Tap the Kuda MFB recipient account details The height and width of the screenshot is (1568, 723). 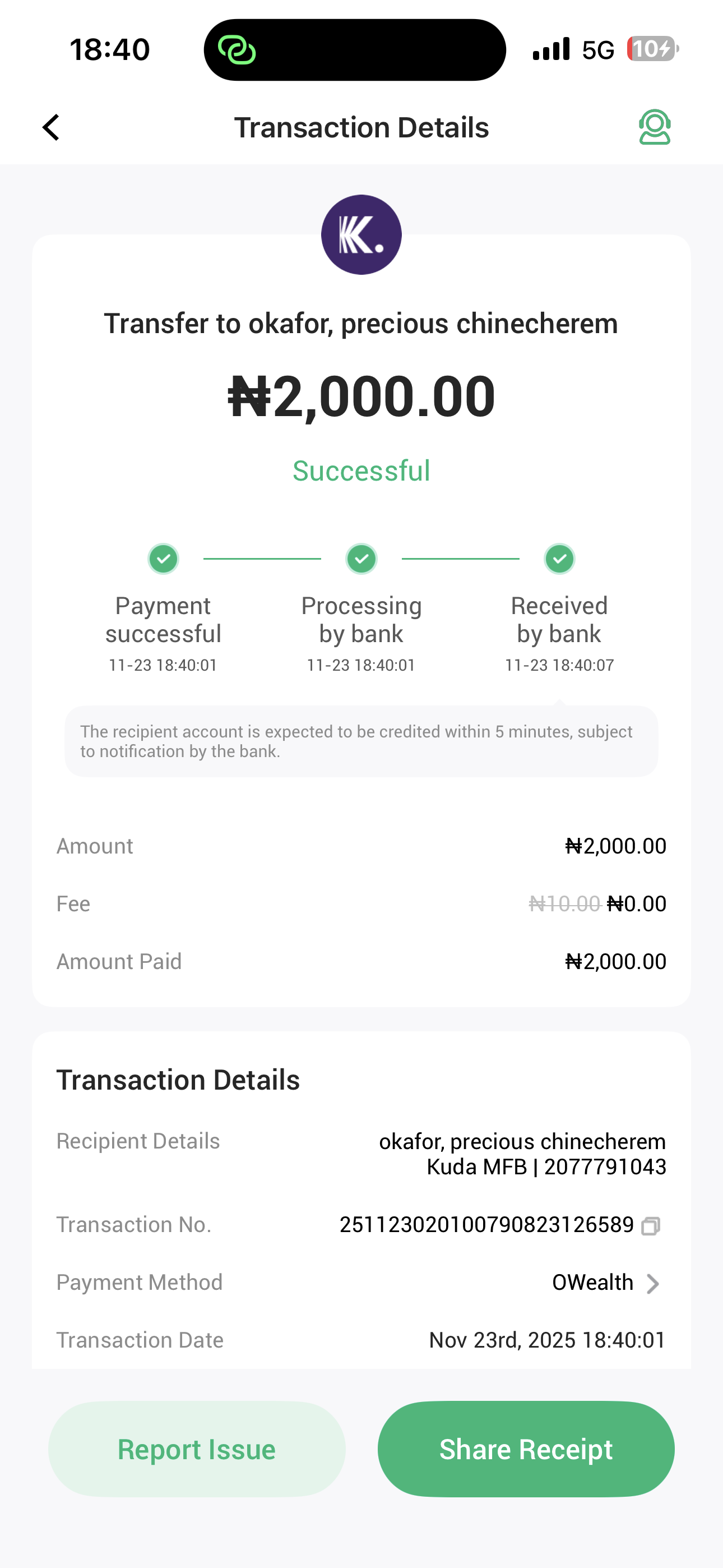click(x=546, y=1167)
